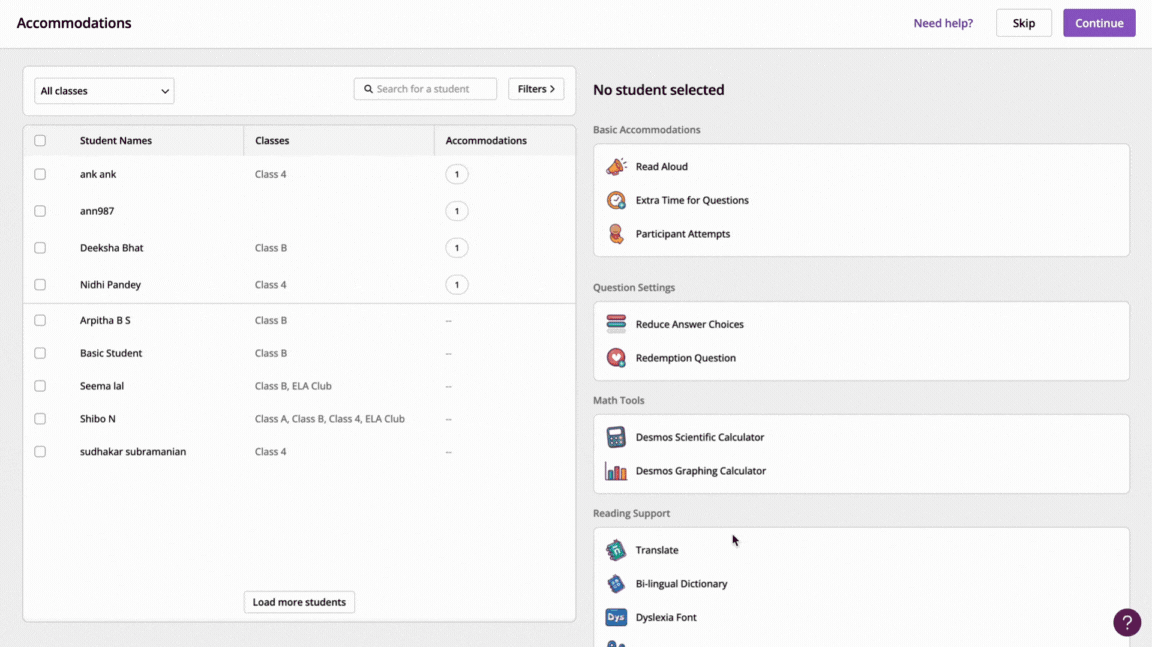
Task: Expand the Filters panel
Action: 536,89
